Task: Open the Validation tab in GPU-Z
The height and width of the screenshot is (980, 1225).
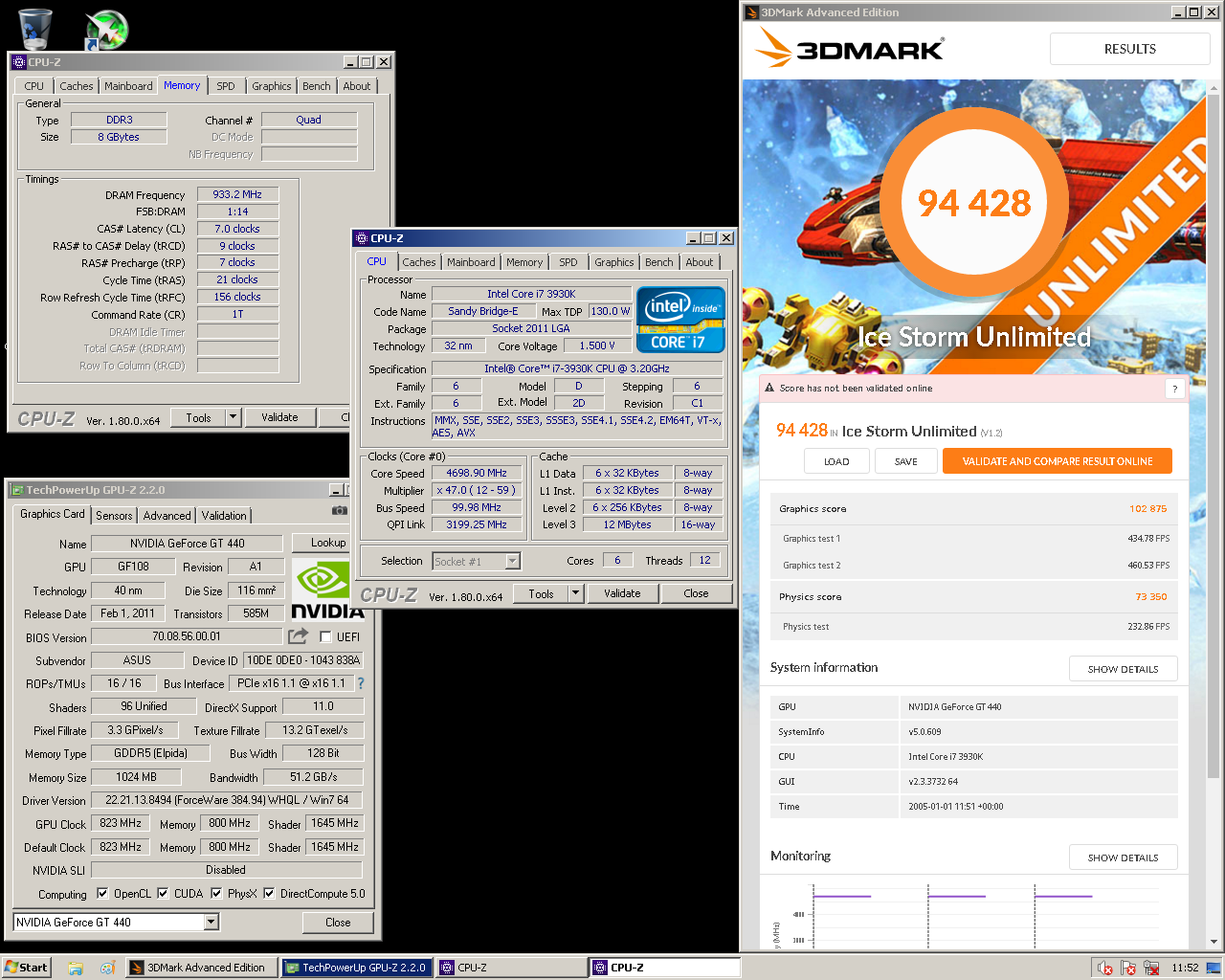Action: [224, 516]
